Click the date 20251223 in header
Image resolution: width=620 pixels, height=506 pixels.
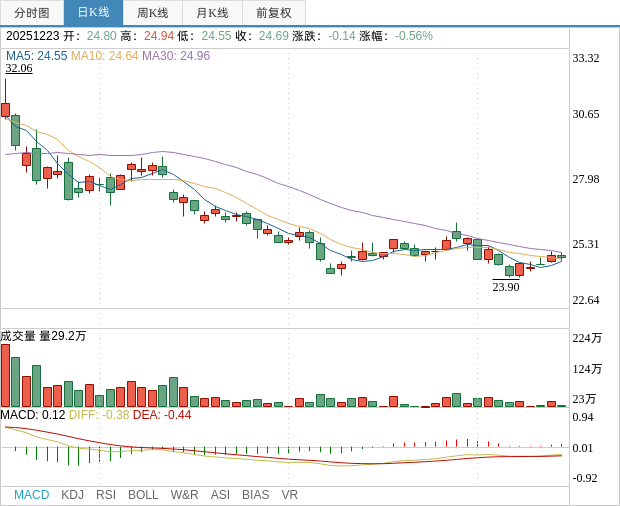pyautogui.click(x=32, y=36)
